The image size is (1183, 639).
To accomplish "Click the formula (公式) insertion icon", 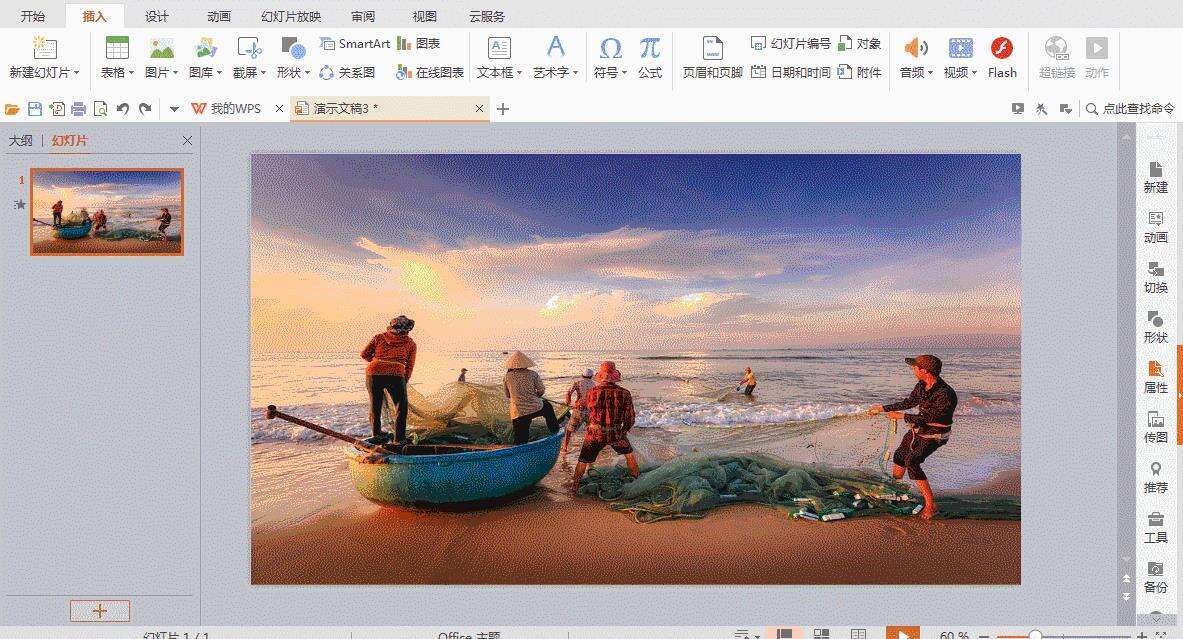I will [x=651, y=57].
